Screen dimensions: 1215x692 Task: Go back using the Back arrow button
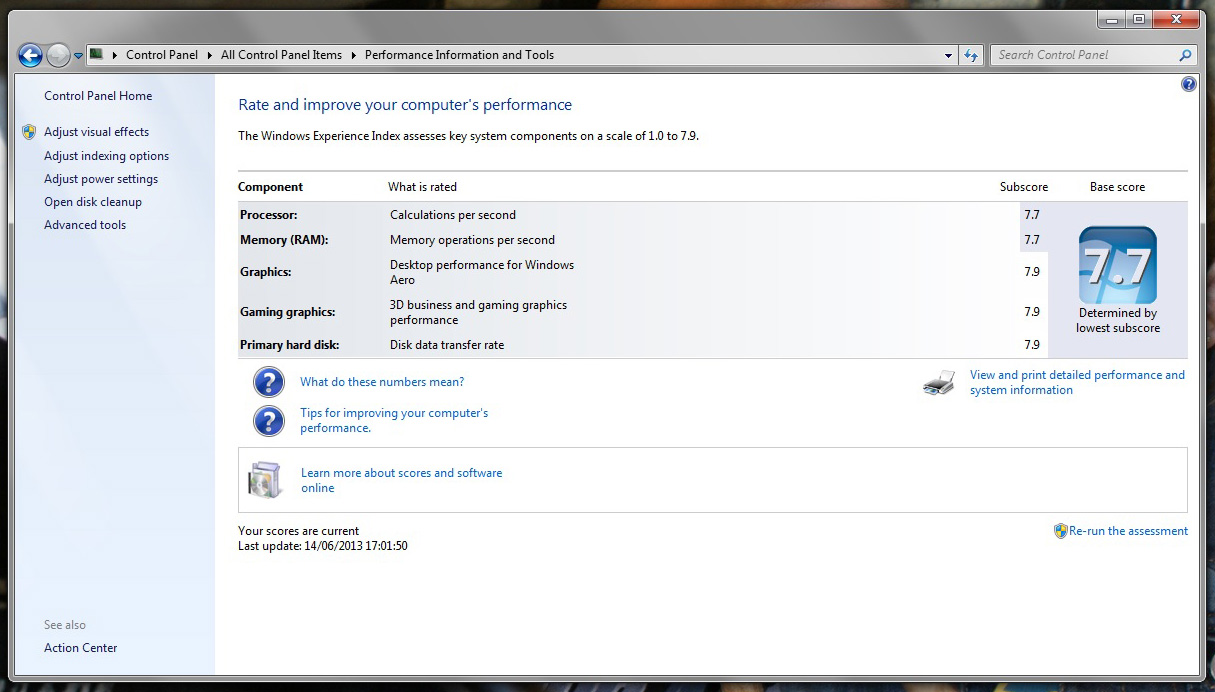(30, 55)
